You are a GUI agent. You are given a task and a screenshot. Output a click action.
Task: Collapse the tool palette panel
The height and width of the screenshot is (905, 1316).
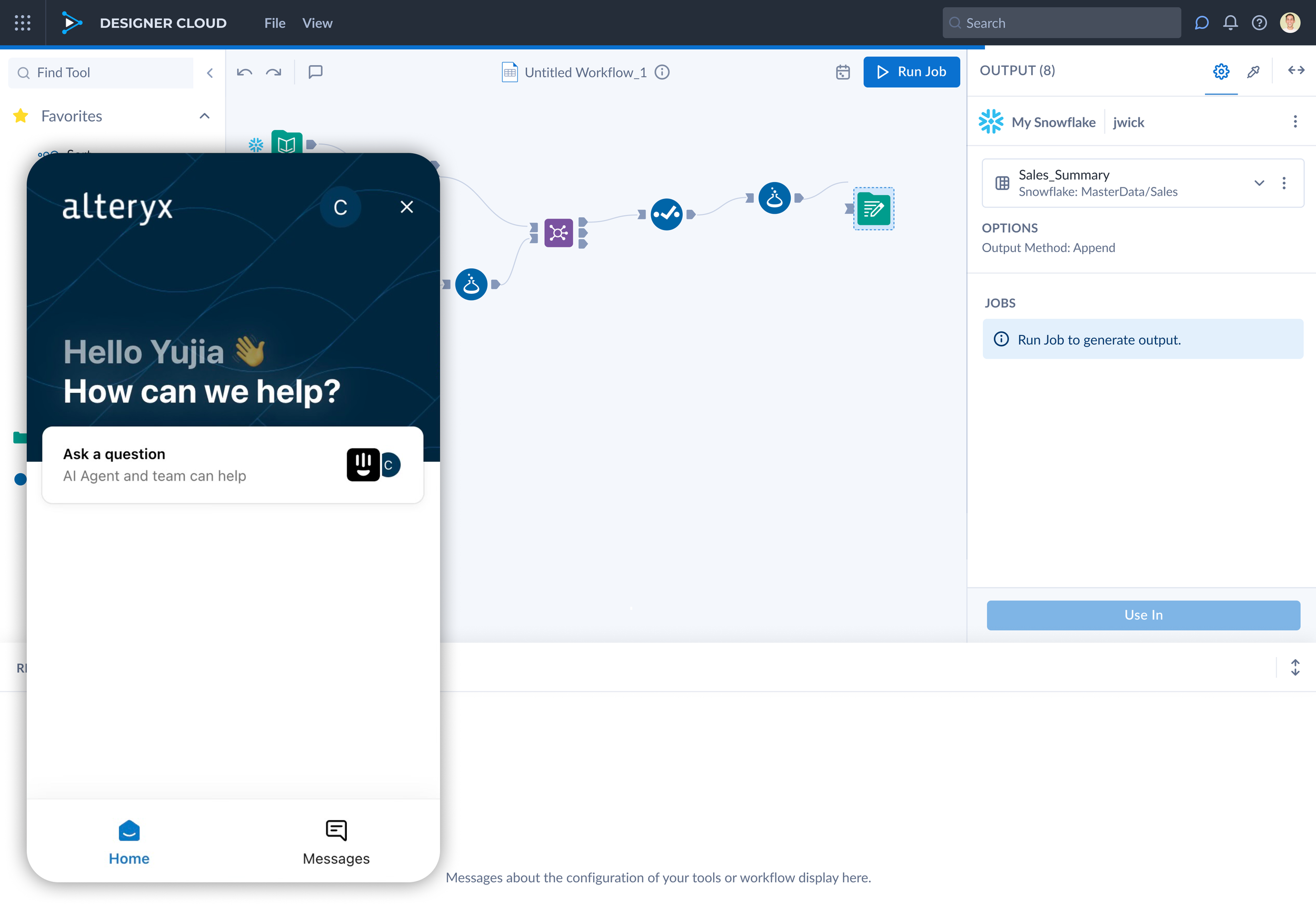point(210,73)
